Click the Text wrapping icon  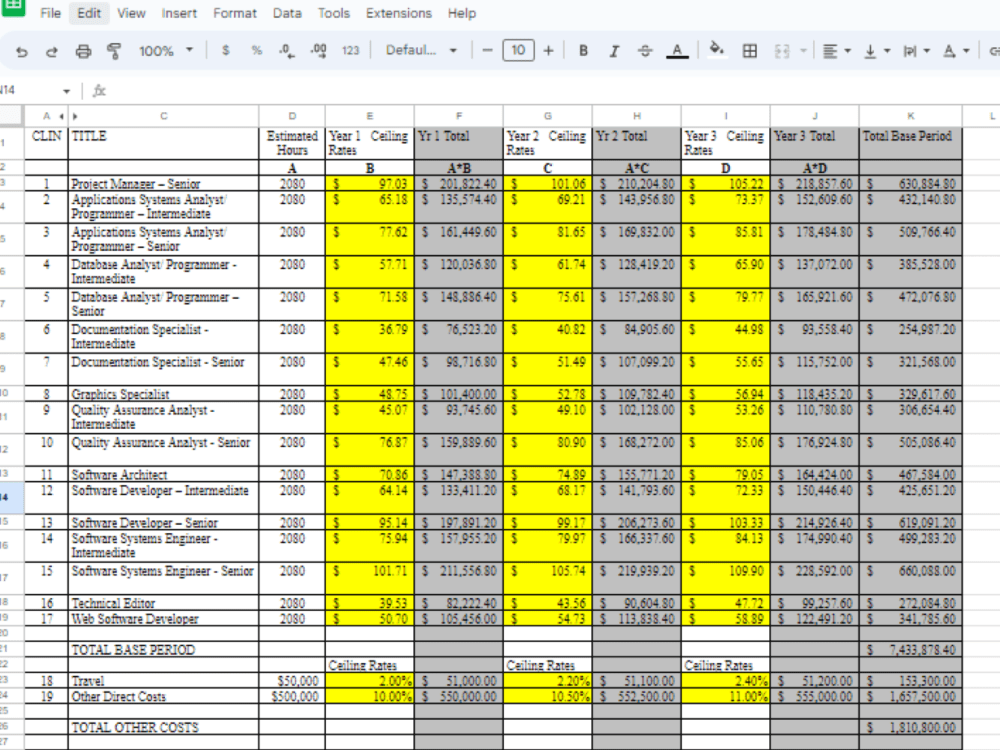tap(910, 51)
